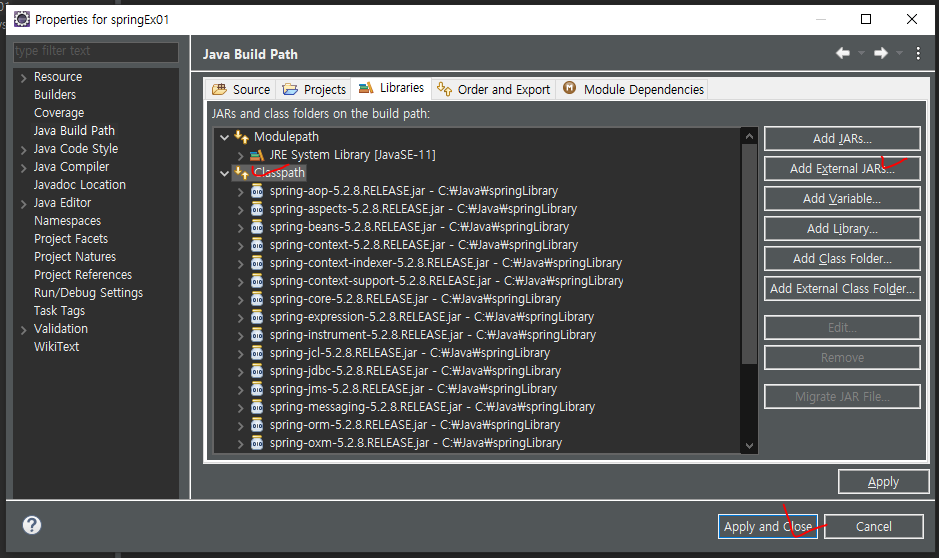Click the spring-oxm jar file icon

coord(257,443)
